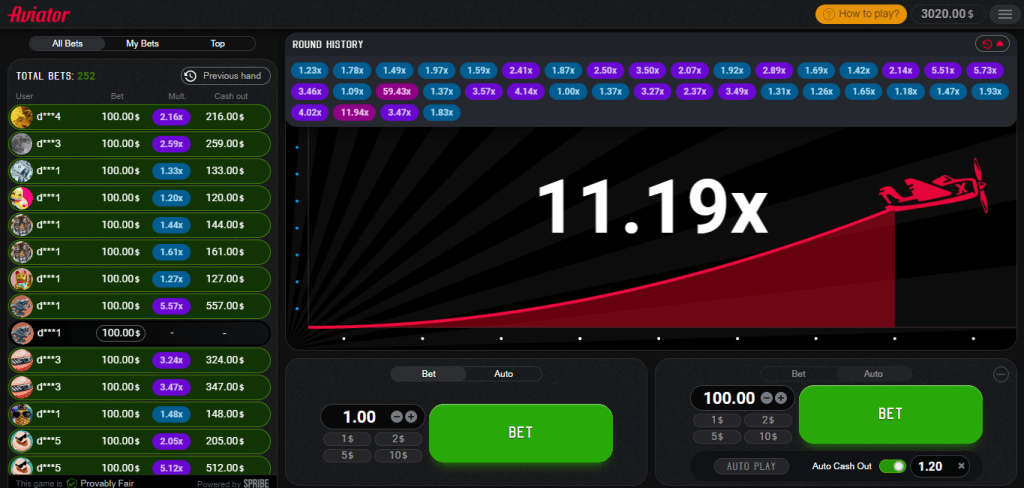The width and height of the screenshot is (1024, 488).
Task: Disable the Auto Cash Out switch
Action: (x=893, y=466)
